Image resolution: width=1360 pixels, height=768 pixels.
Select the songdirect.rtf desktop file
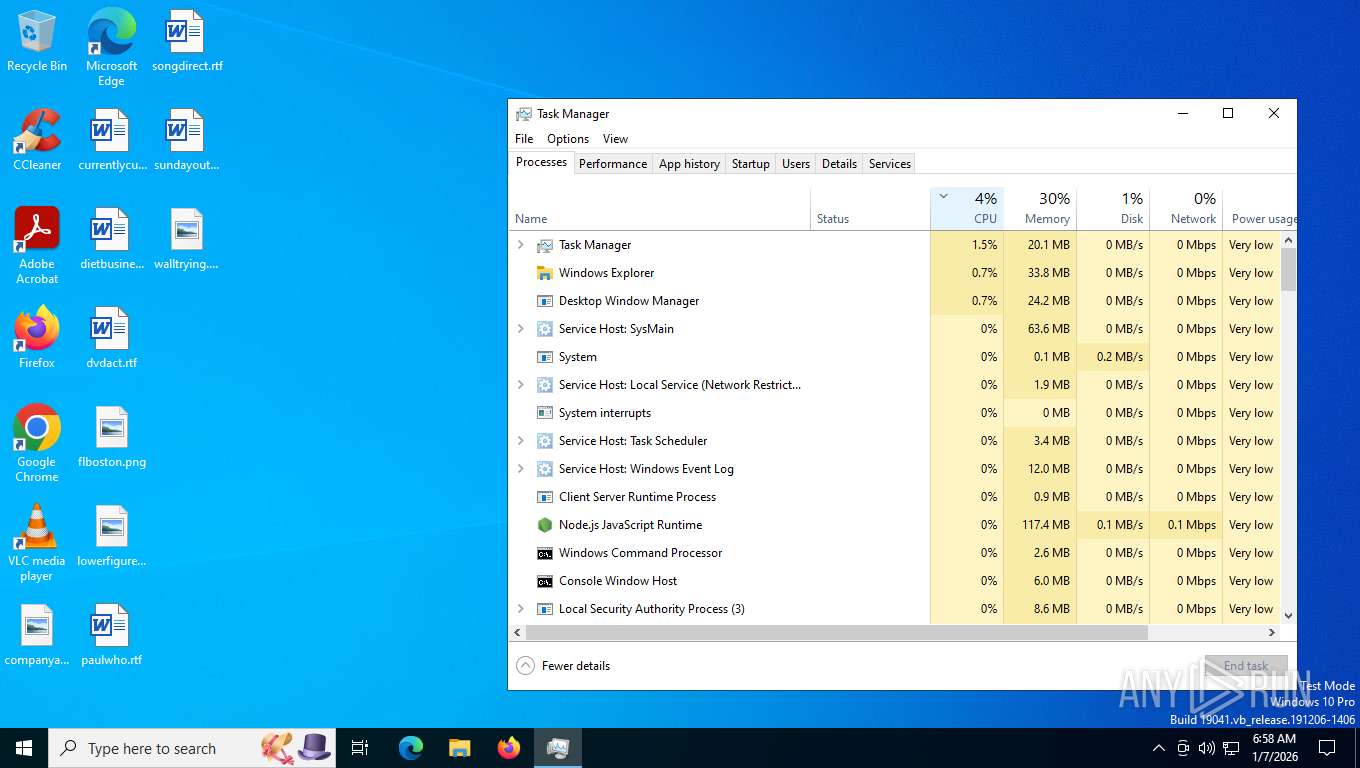pyautogui.click(x=187, y=42)
